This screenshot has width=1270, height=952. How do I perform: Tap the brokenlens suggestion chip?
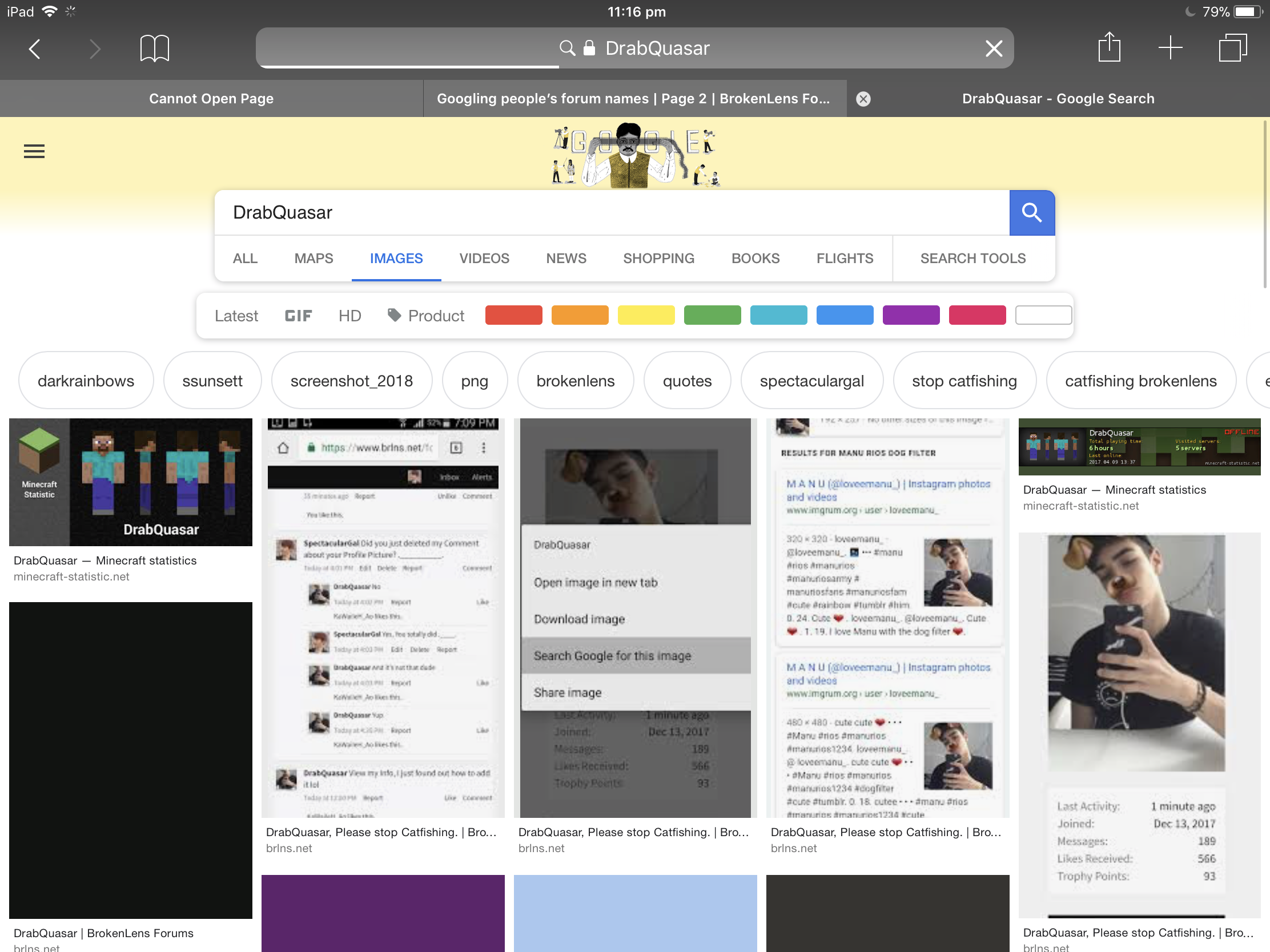point(575,381)
